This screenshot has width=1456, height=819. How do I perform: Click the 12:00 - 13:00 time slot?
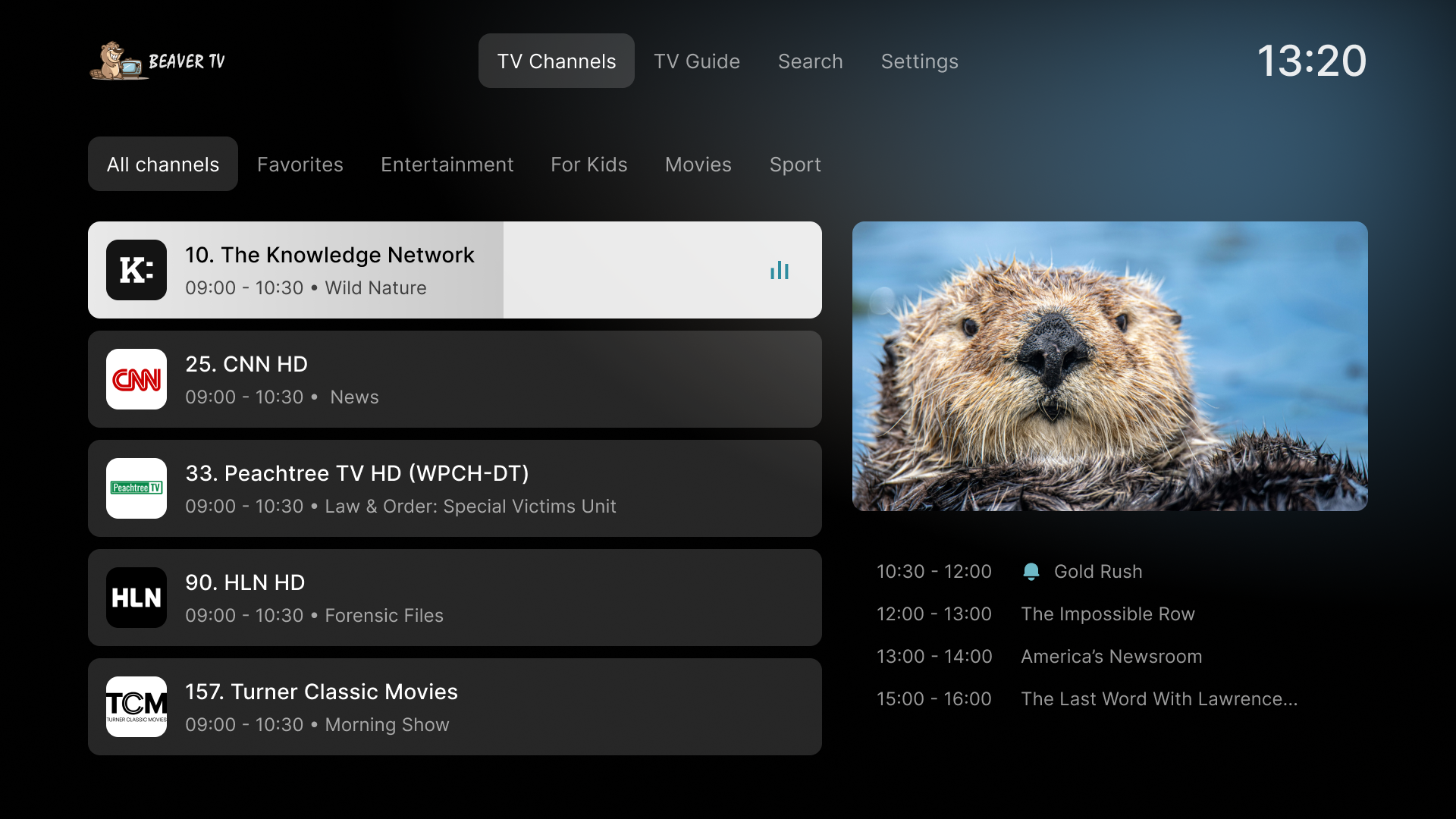(x=934, y=614)
